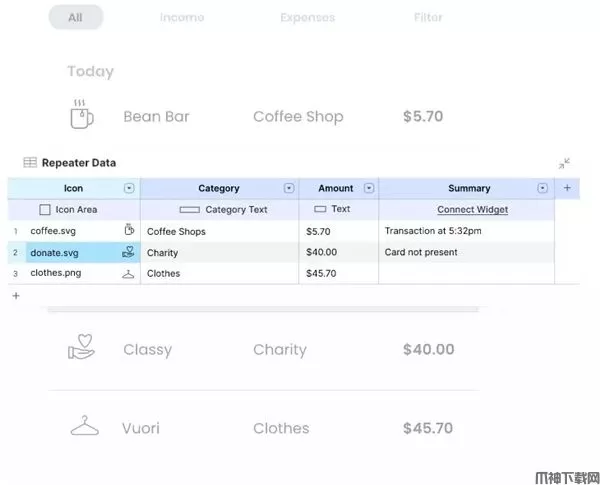600x485 pixels.
Task: Open the Summary column dropdown
Action: coord(543,188)
